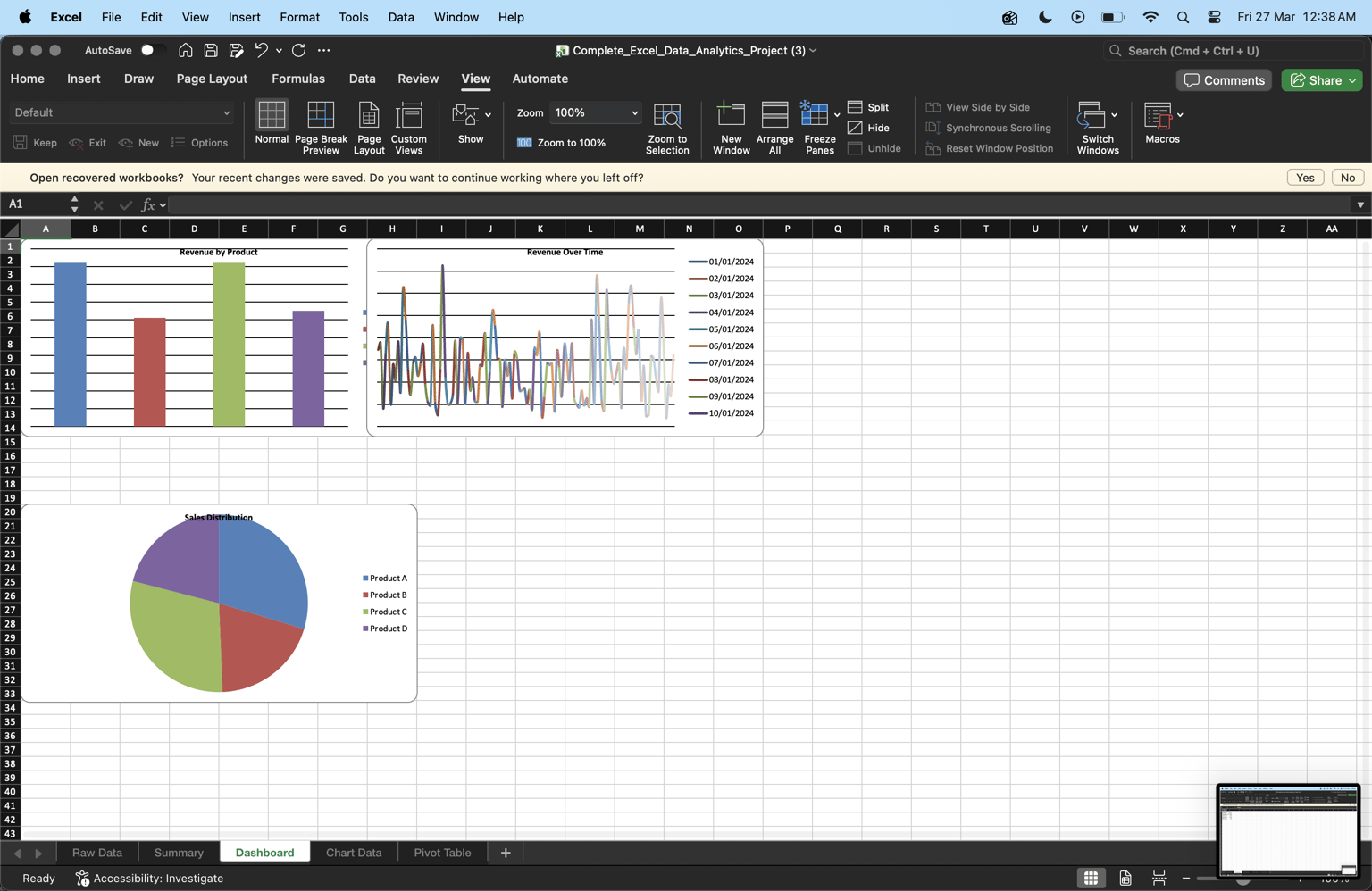
Task: Click the Normal view status bar icon
Action: 1091,879
